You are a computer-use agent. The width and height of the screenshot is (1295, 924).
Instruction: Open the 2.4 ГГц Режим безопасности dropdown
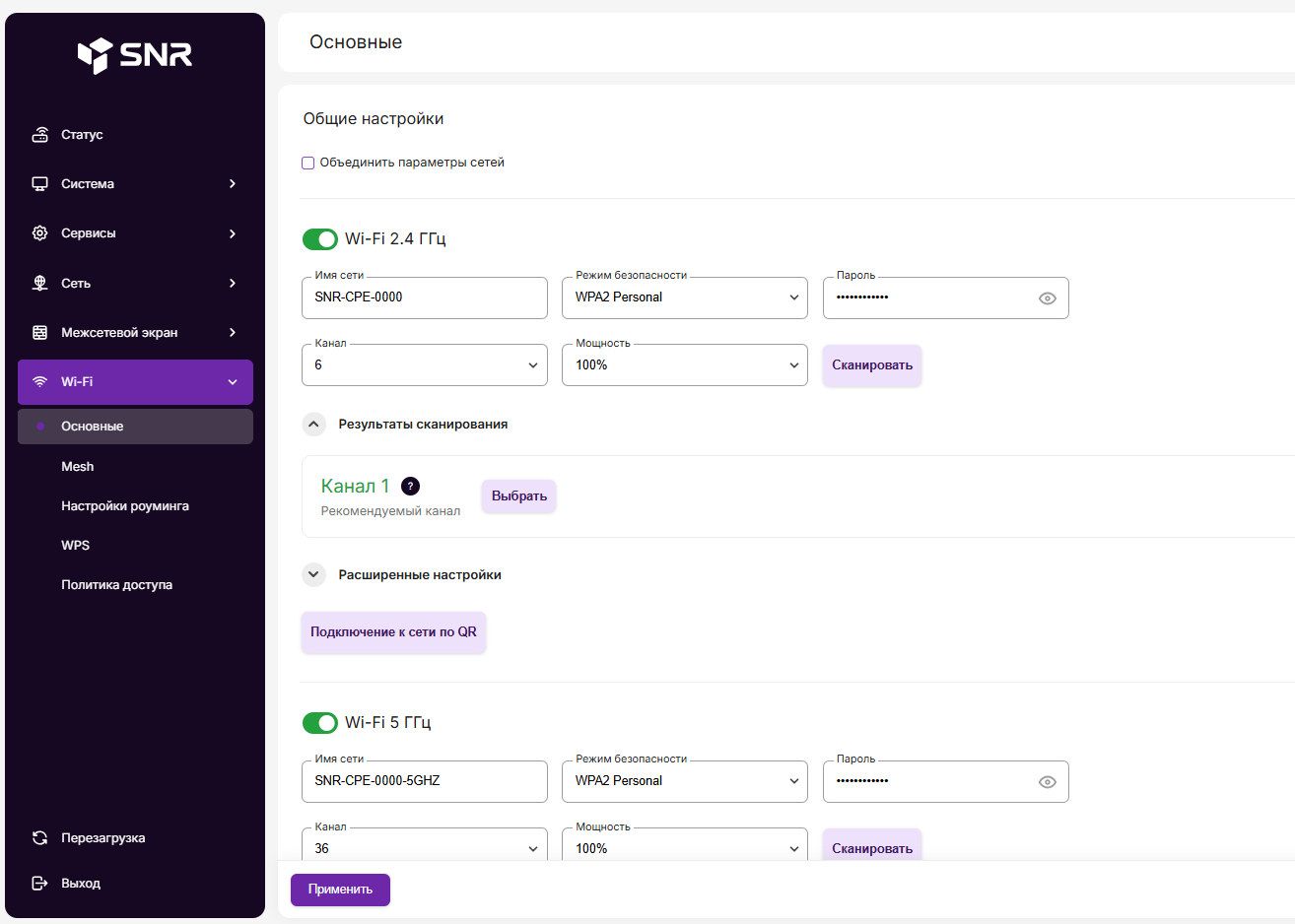[685, 297]
